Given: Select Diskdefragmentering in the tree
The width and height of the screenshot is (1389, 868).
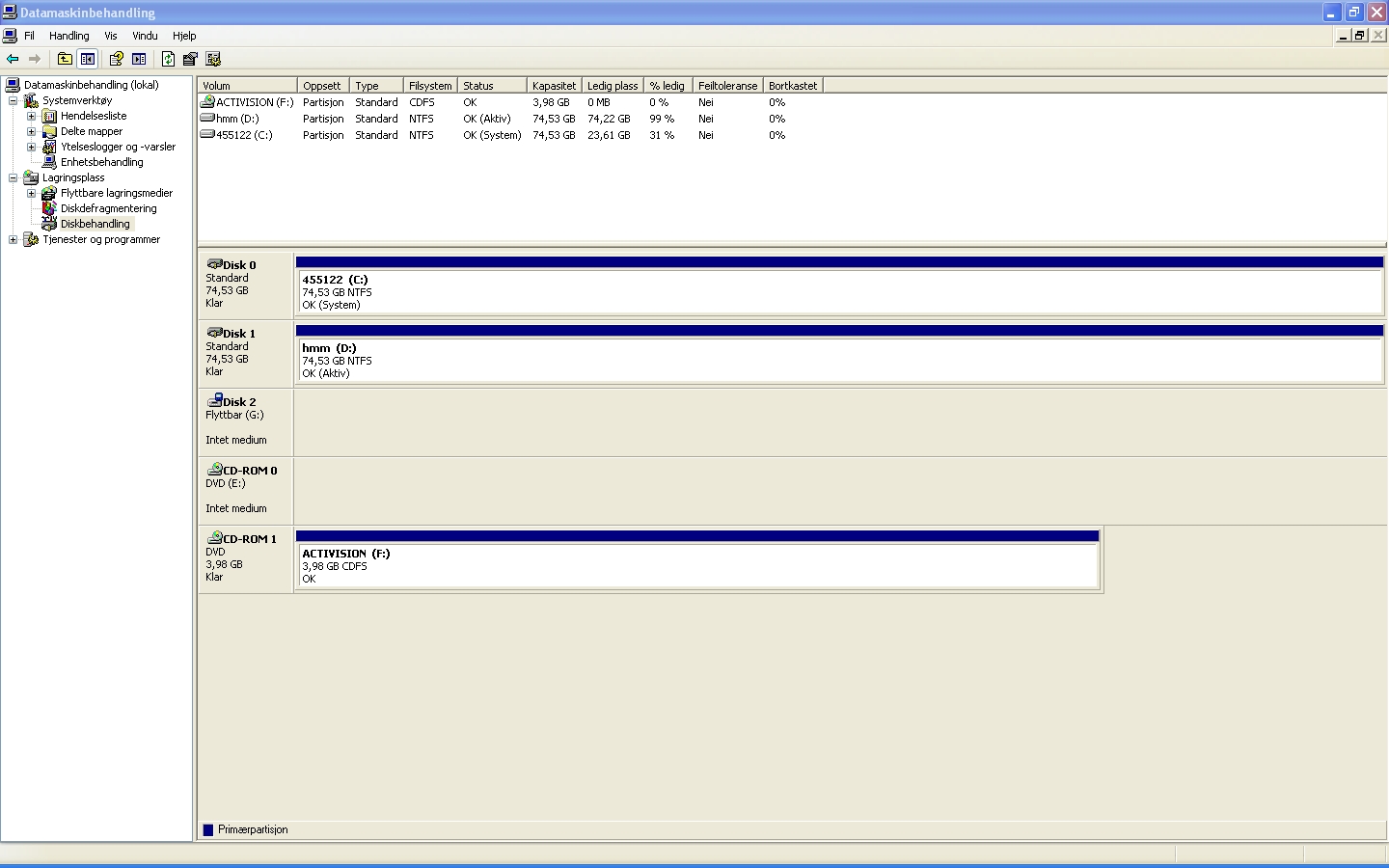Looking at the screenshot, I should [x=108, y=208].
